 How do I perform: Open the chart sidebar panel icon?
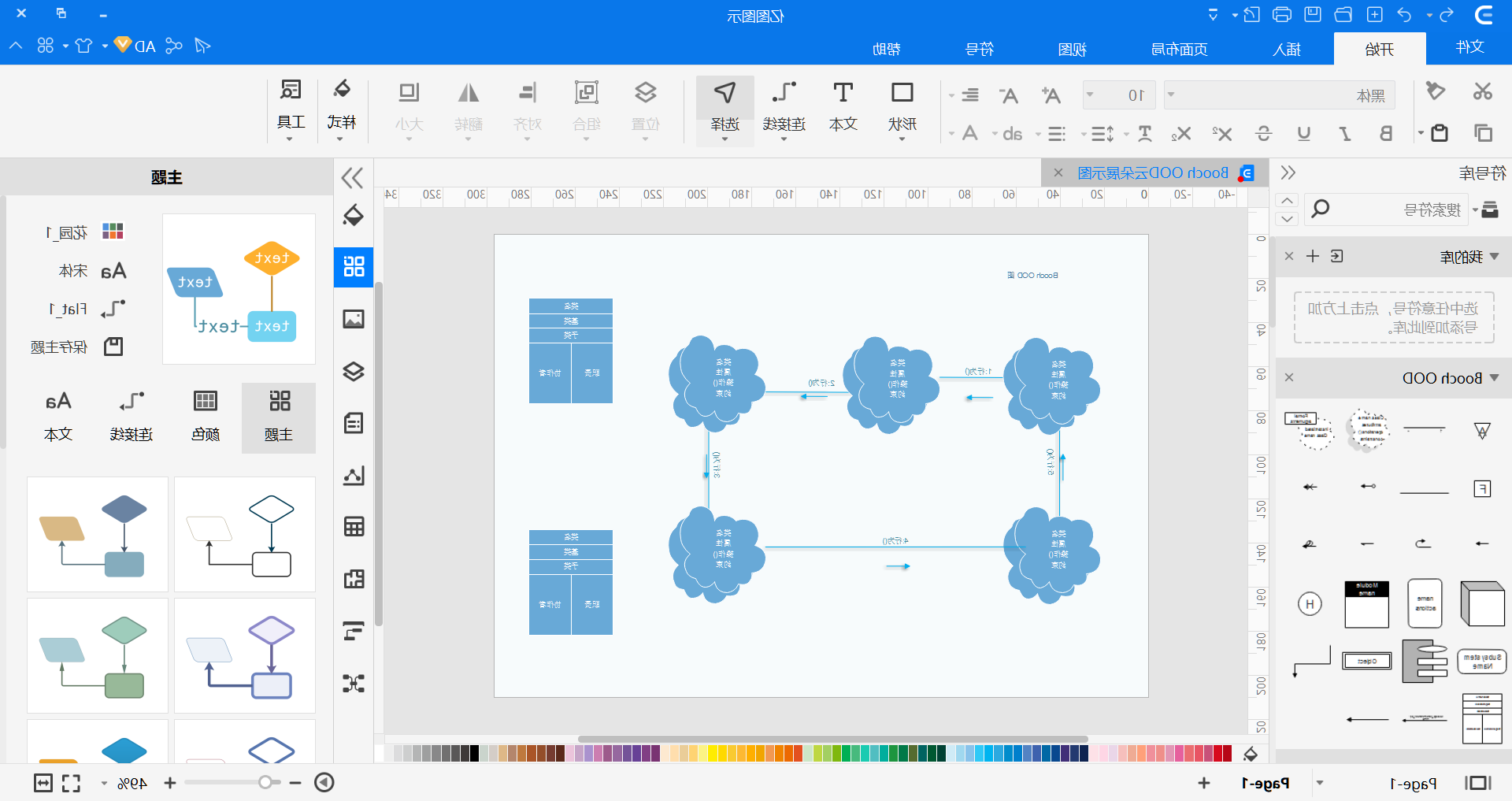coord(354,475)
